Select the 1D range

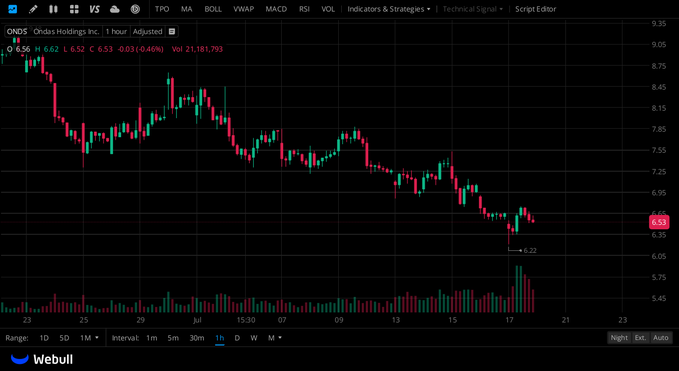pos(44,338)
